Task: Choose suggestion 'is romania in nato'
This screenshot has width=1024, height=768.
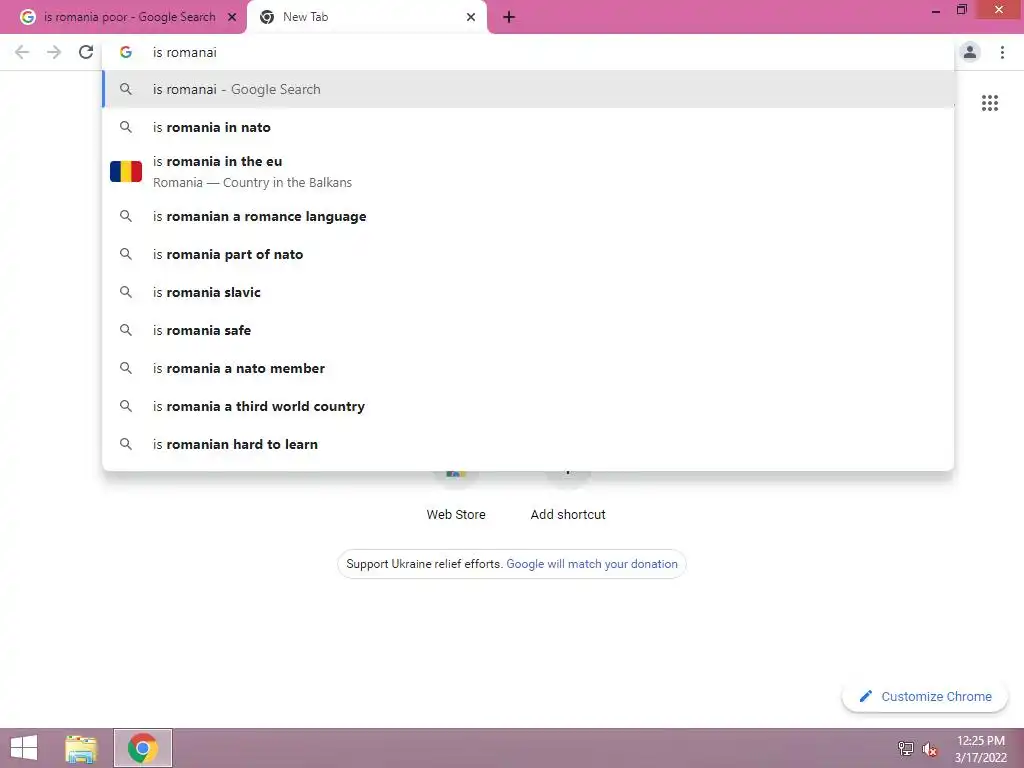Action: tap(528, 127)
